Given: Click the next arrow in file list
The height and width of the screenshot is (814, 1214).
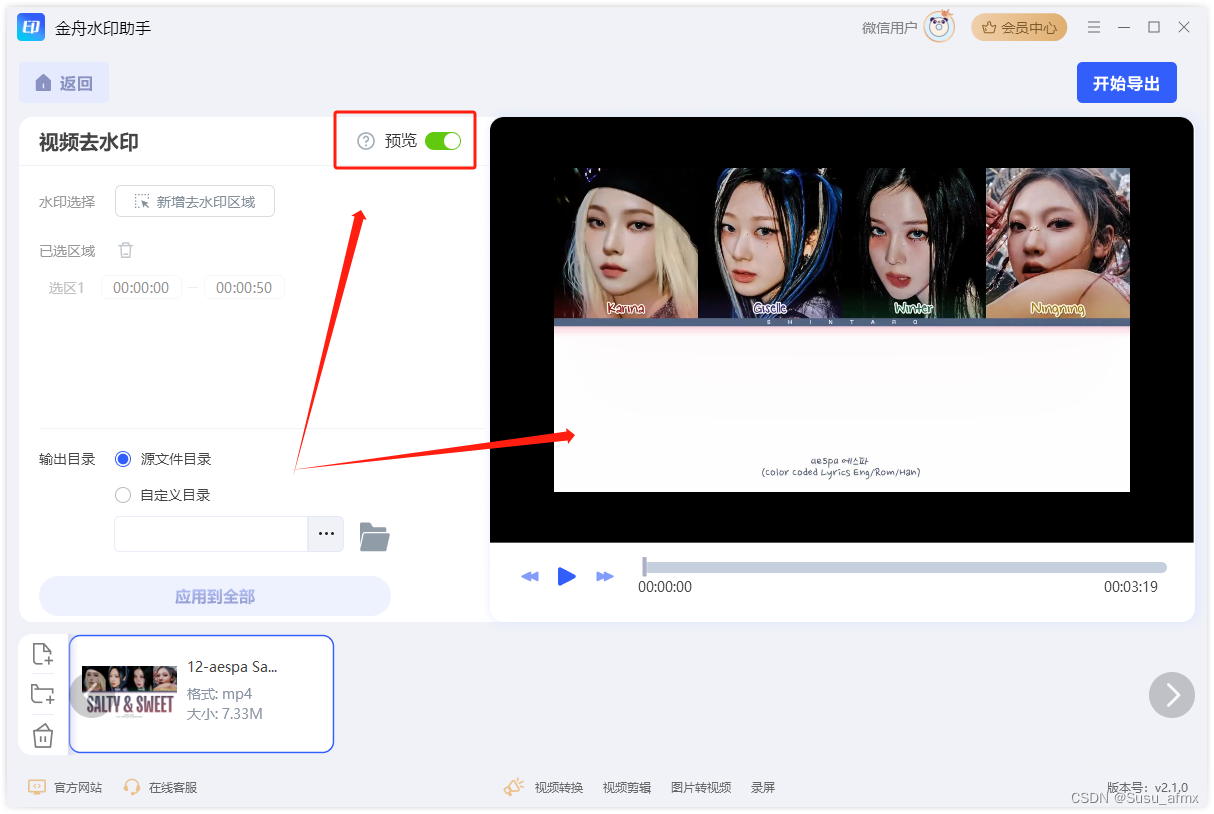Looking at the screenshot, I should (x=1172, y=694).
